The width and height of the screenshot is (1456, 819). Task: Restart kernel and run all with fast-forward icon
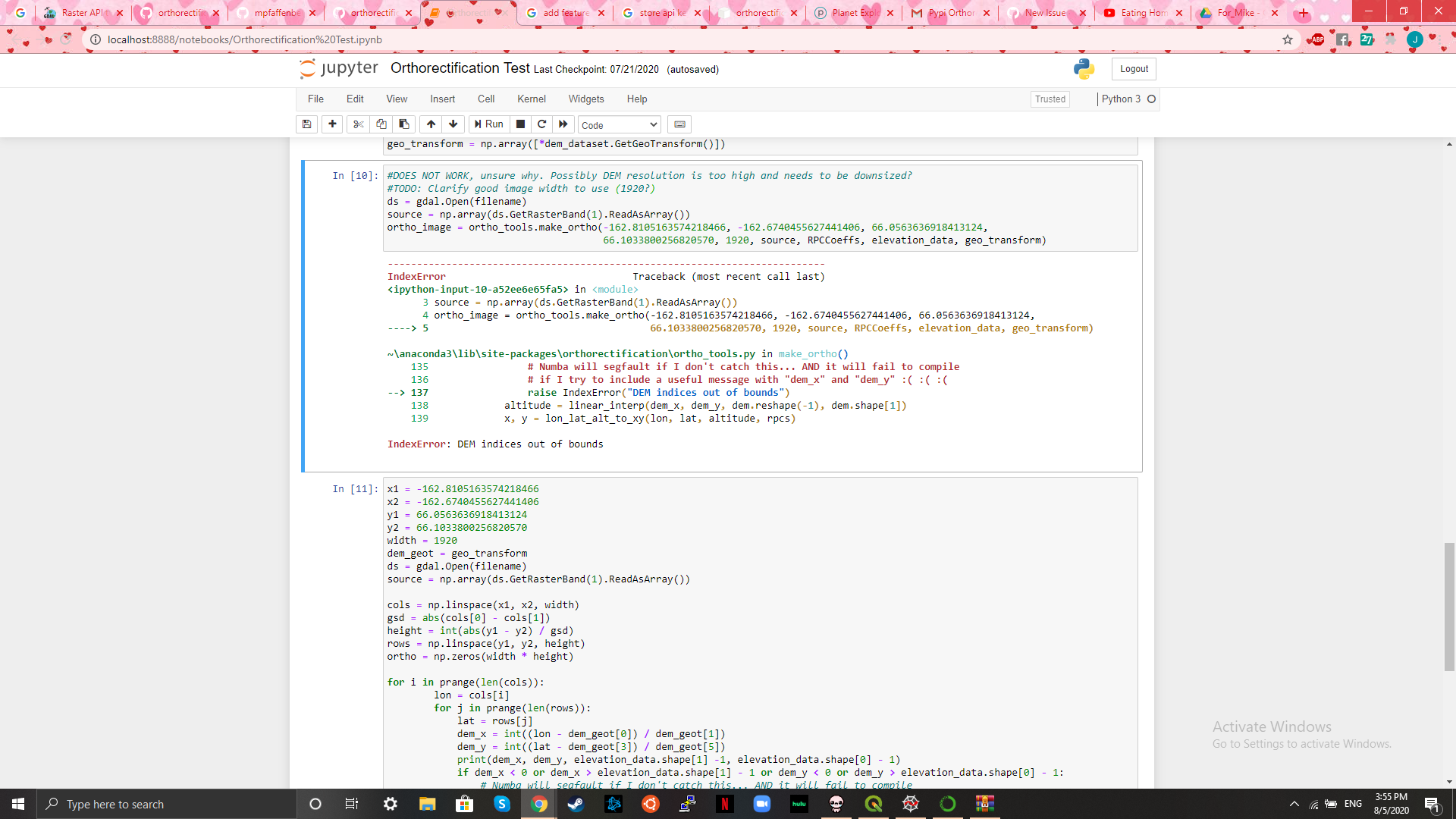click(563, 124)
